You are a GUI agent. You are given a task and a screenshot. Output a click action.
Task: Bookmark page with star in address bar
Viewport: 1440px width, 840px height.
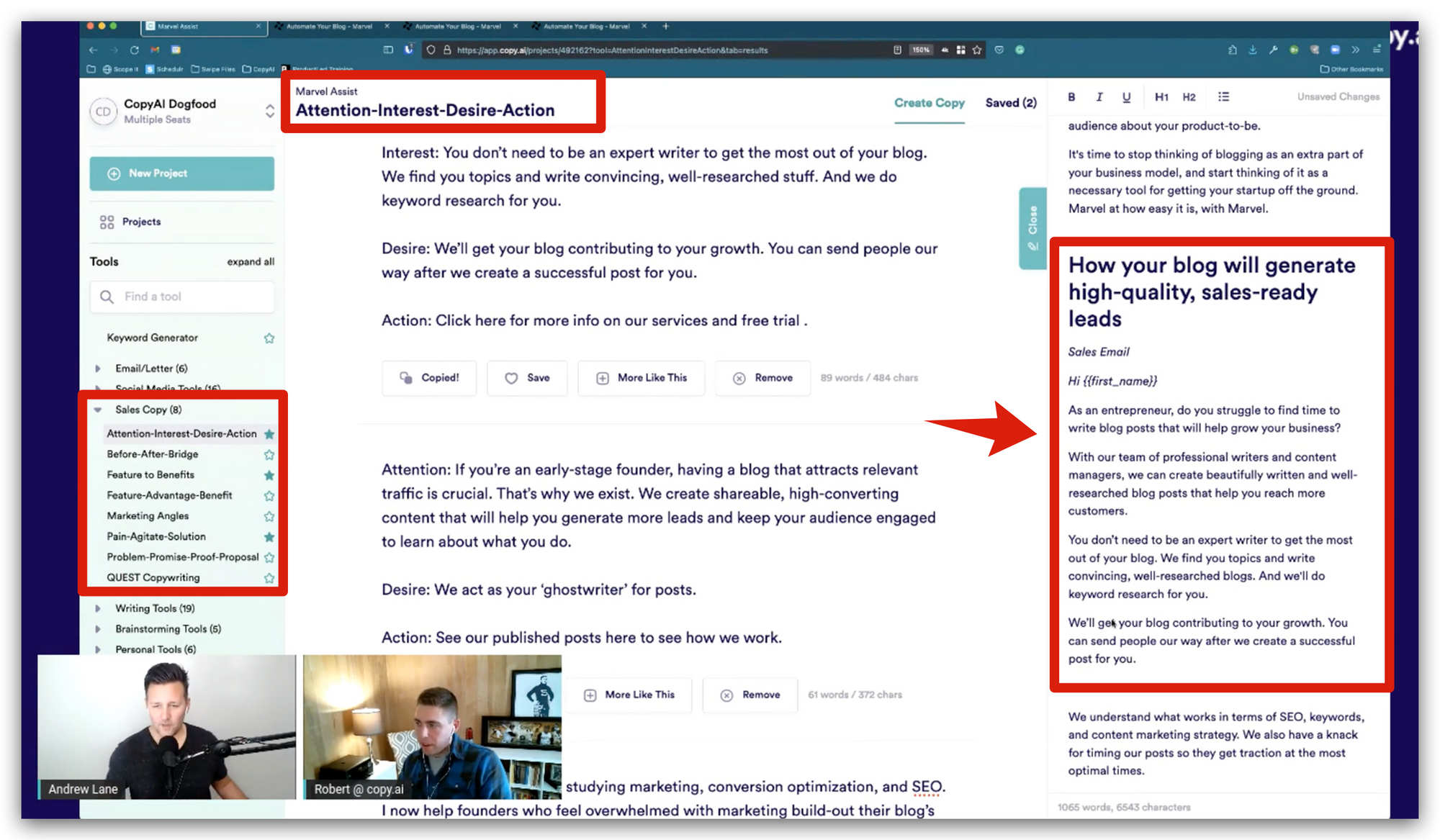pos(977,50)
